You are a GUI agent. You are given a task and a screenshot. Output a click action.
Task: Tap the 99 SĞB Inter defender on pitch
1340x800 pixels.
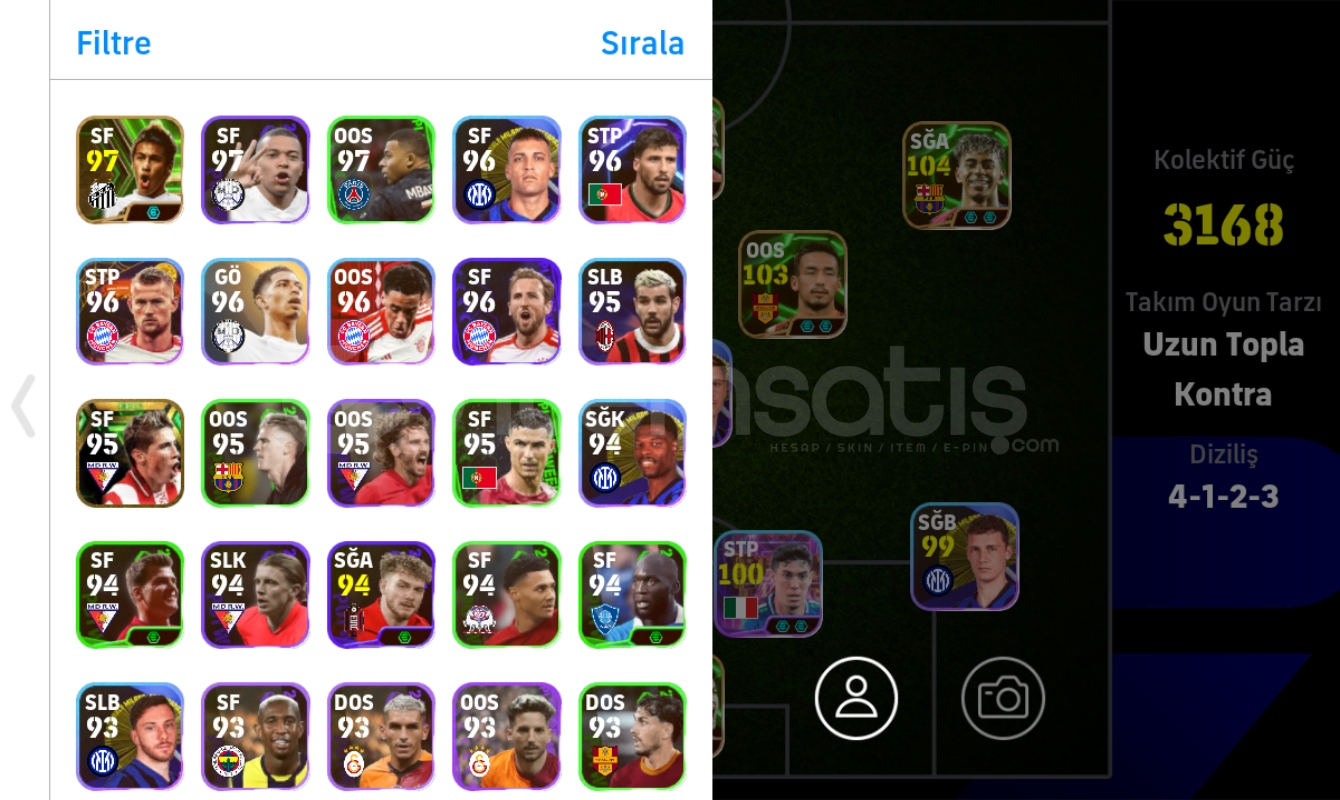pyautogui.click(x=965, y=557)
